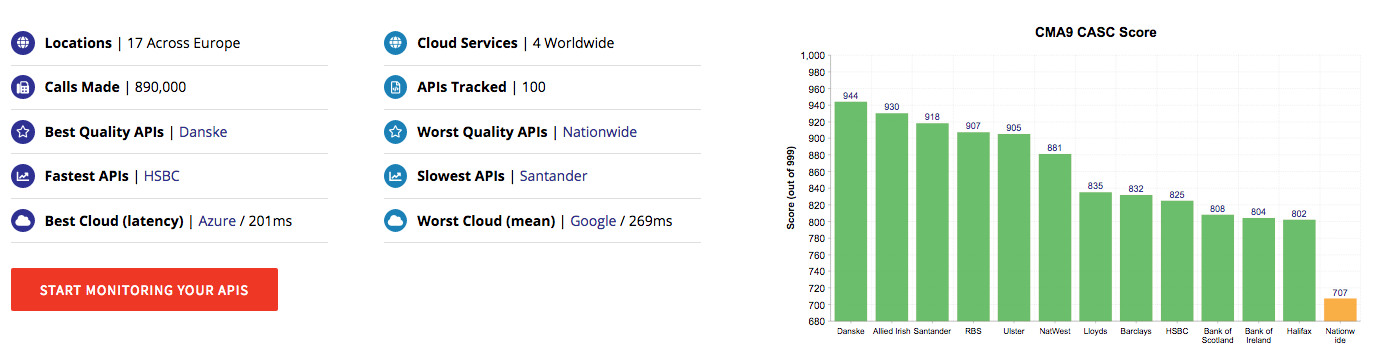Open the Azure link for best cloud latency
The width and height of the screenshot is (1375, 360).
(x=217, y=220)
